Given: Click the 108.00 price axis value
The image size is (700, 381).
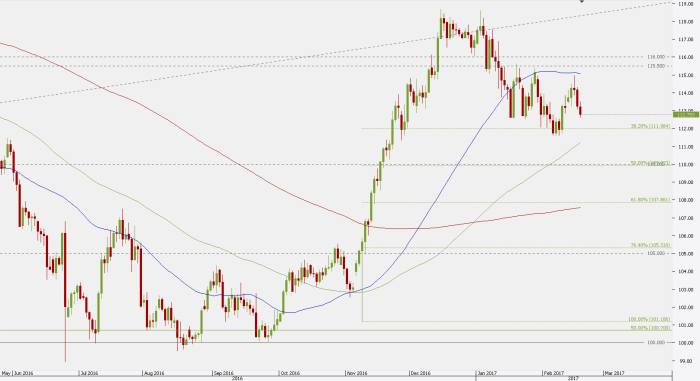Looking at the screenshot, I should click(x=686, y=200).
